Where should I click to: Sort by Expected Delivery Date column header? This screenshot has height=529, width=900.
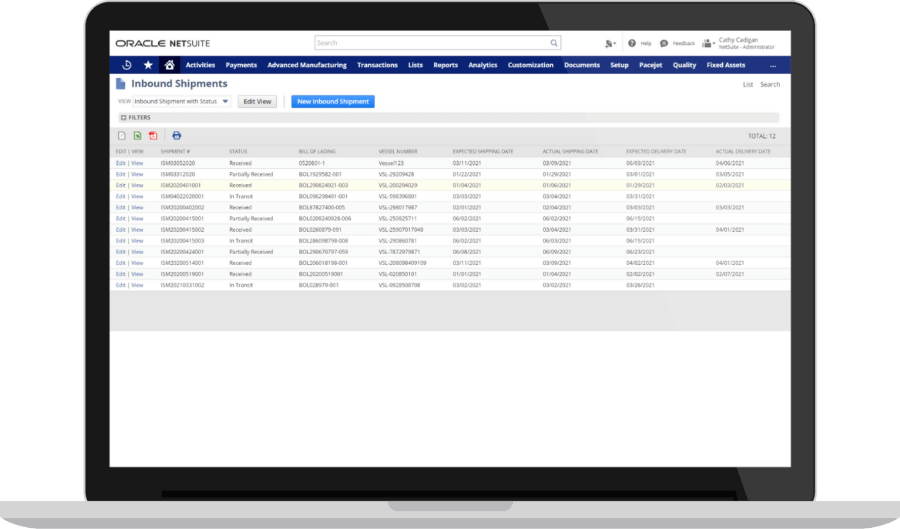656,151
